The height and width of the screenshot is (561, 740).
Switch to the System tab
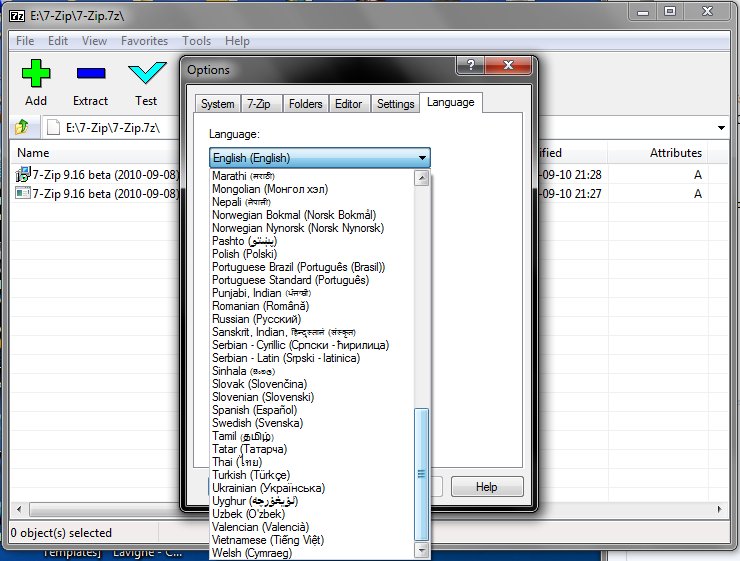coord(218,104)
